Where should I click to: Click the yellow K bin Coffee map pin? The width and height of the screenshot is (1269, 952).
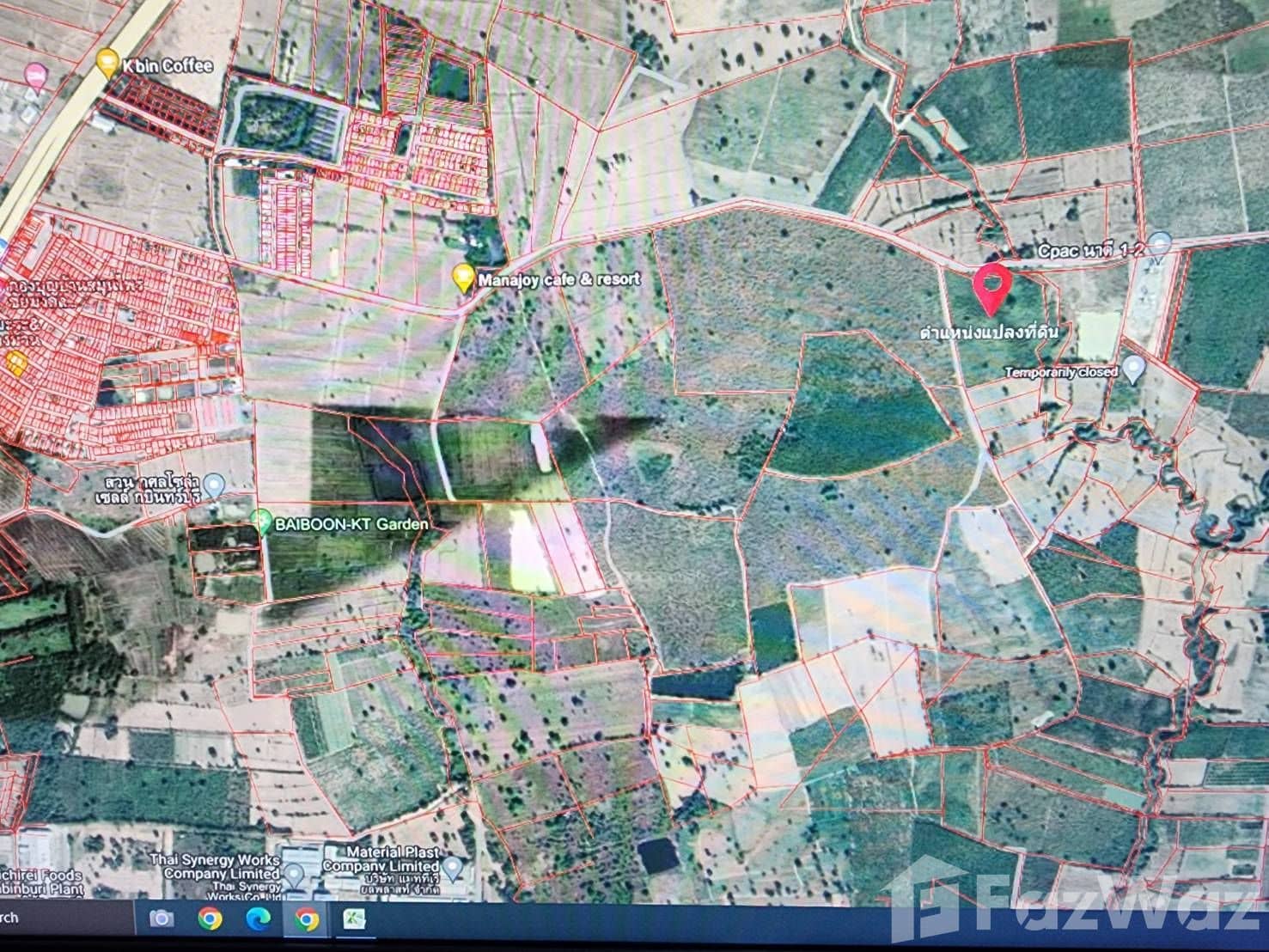(107, 62)
